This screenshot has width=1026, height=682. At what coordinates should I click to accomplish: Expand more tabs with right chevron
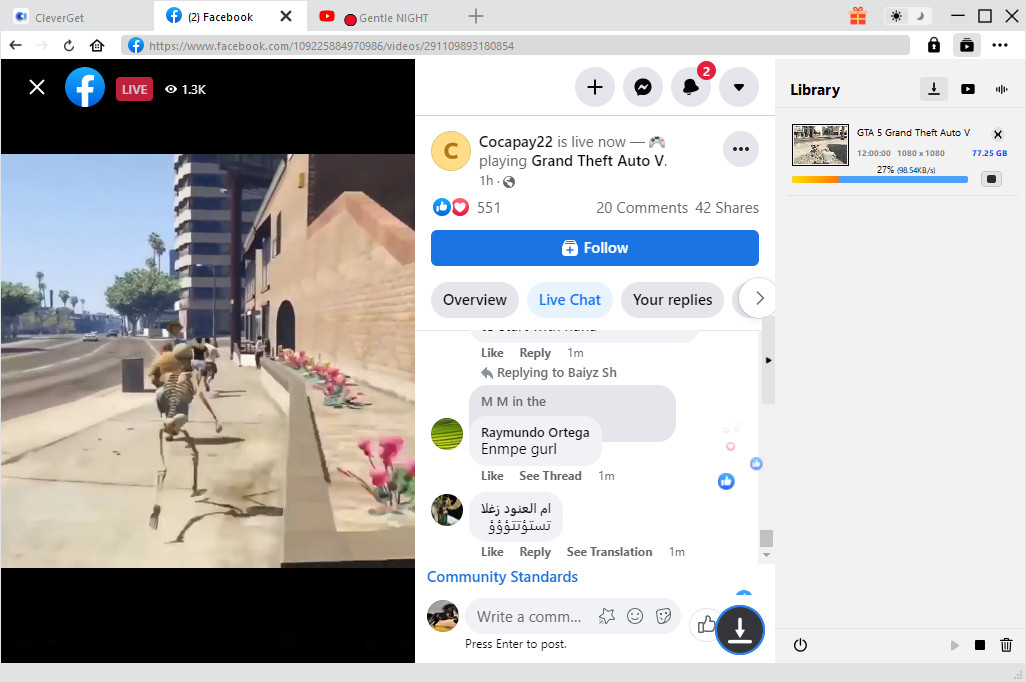[x=759, y=298]
